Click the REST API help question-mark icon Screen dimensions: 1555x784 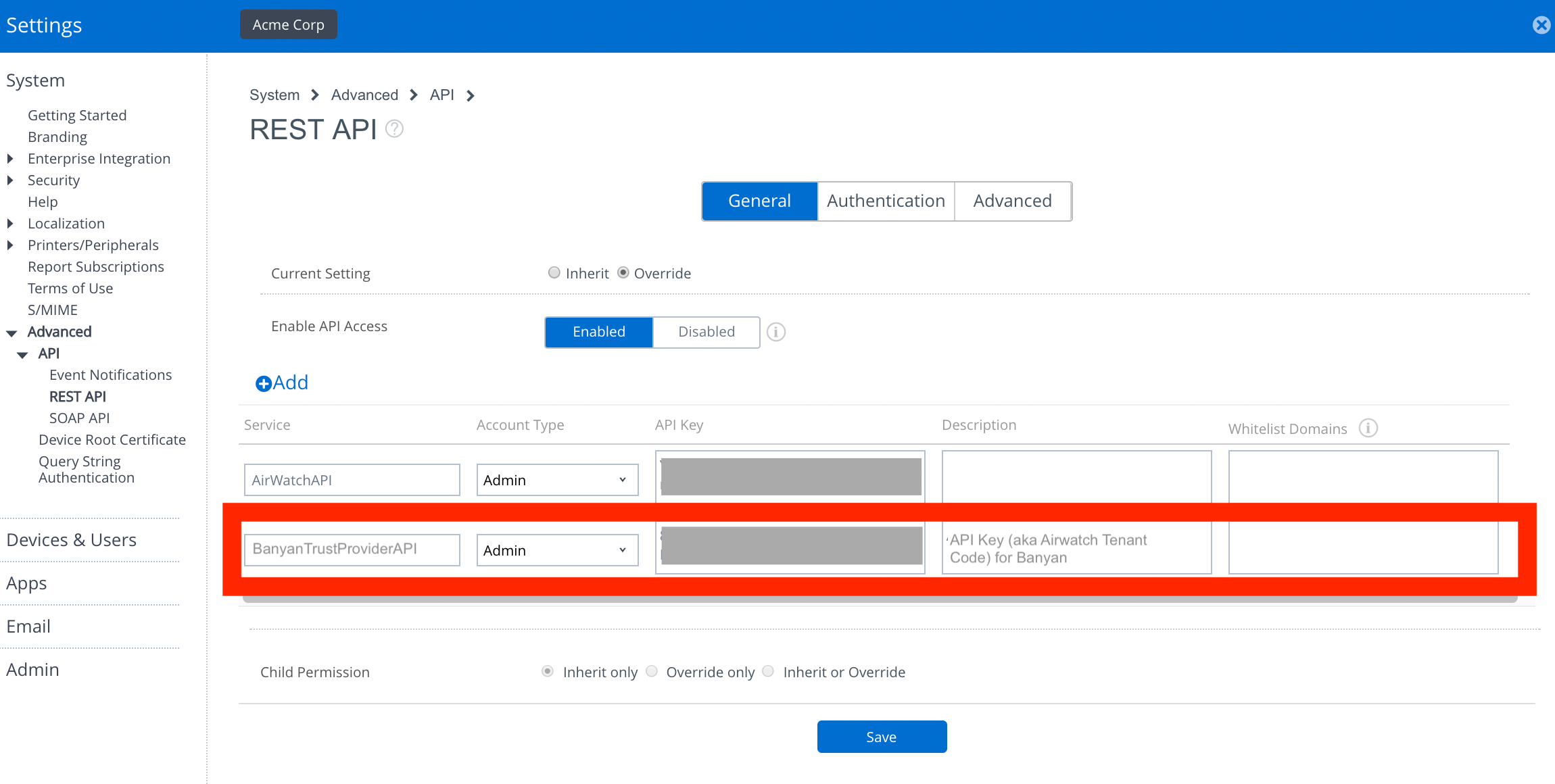[394, 128]
